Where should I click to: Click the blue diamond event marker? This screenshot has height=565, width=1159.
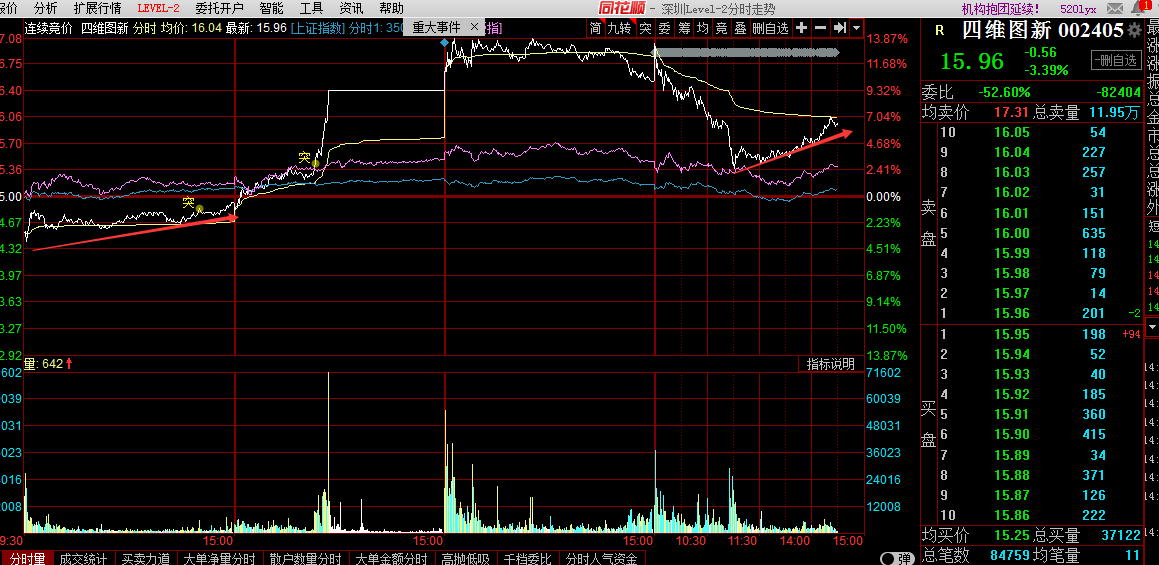click(444, 43)
